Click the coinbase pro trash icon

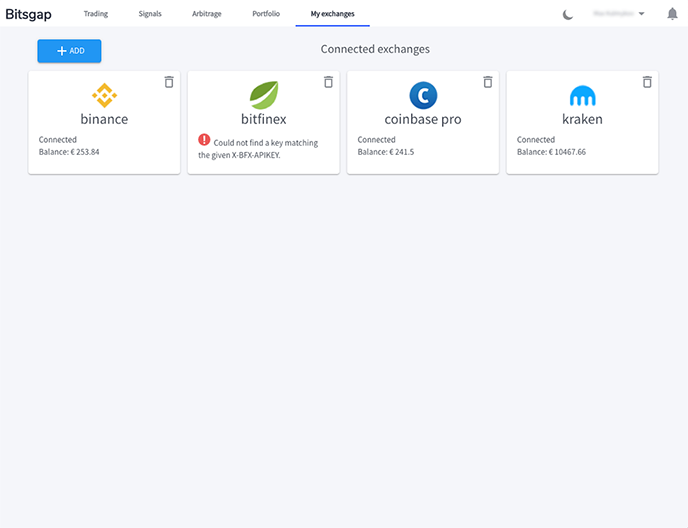[487, 82]
